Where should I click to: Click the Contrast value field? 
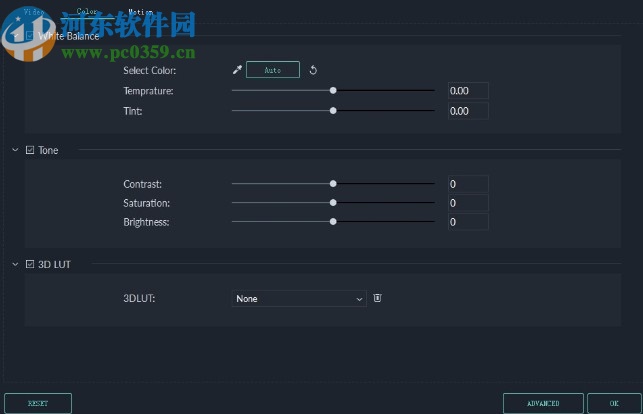point(468,184)
